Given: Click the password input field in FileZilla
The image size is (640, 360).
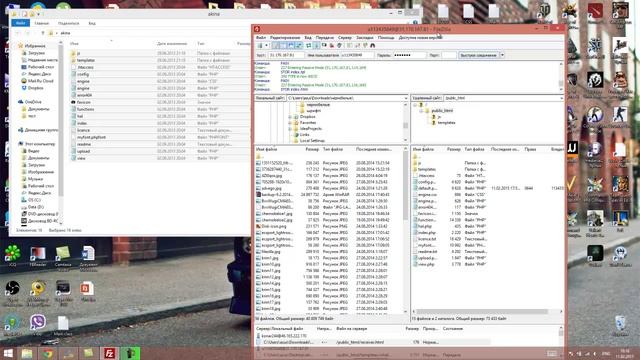Looking at the screenshot, I should (x=409, y=55).
